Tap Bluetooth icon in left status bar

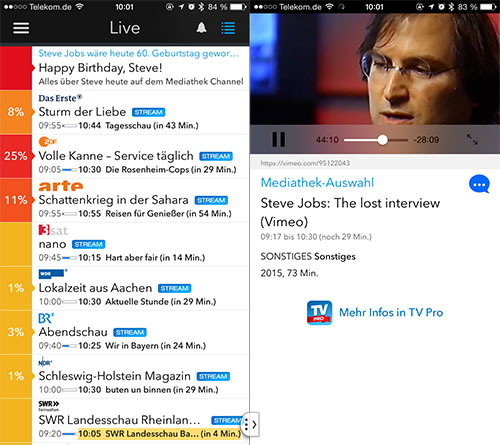[x=201, y=6]
